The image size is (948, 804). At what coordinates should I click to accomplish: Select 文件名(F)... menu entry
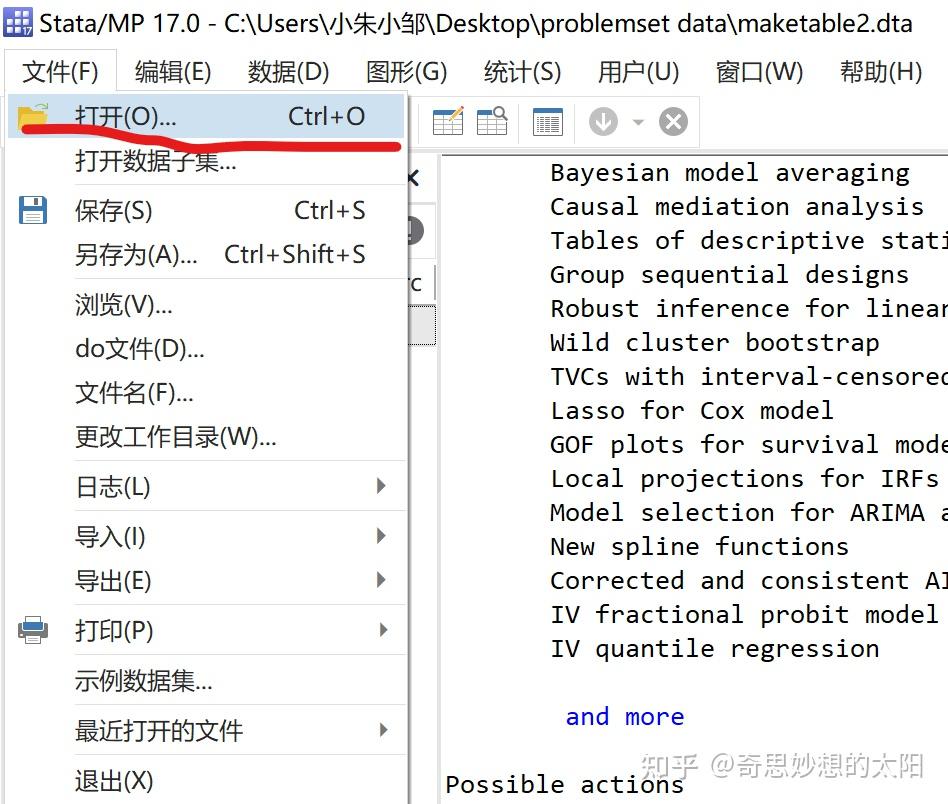tap(206, 393)
